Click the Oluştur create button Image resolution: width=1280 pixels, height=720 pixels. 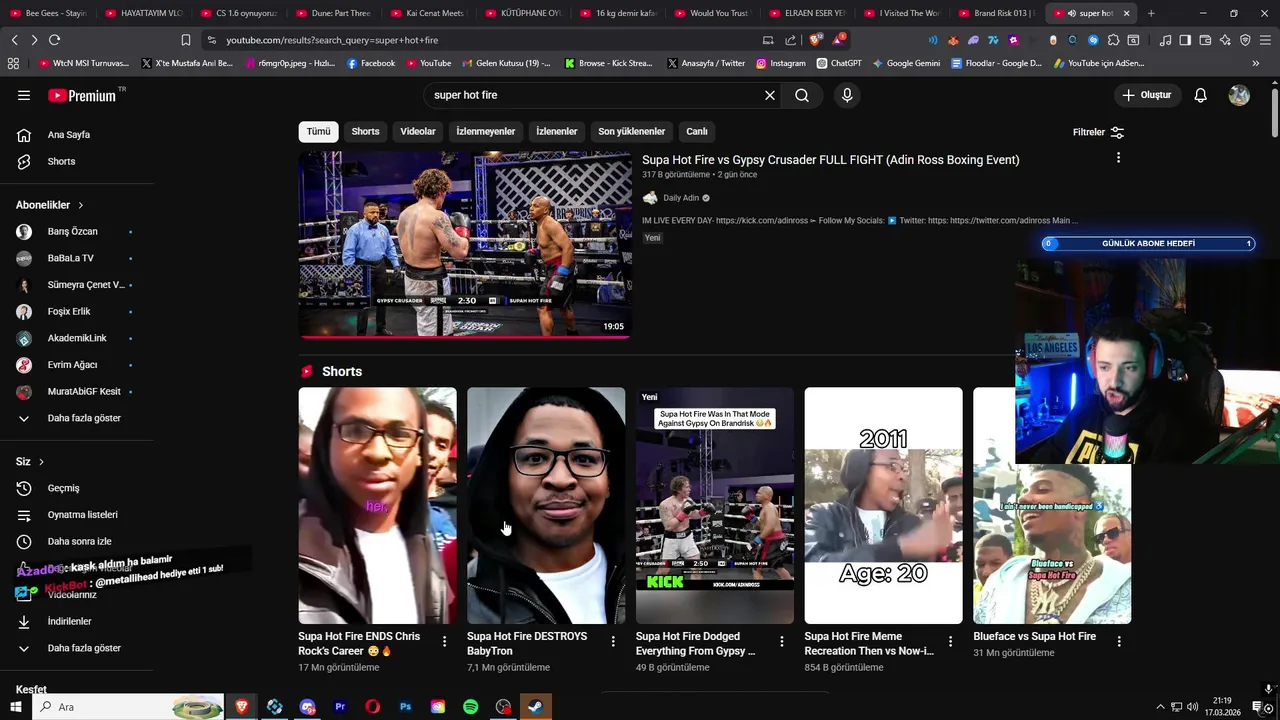(x=1146, y=95)
